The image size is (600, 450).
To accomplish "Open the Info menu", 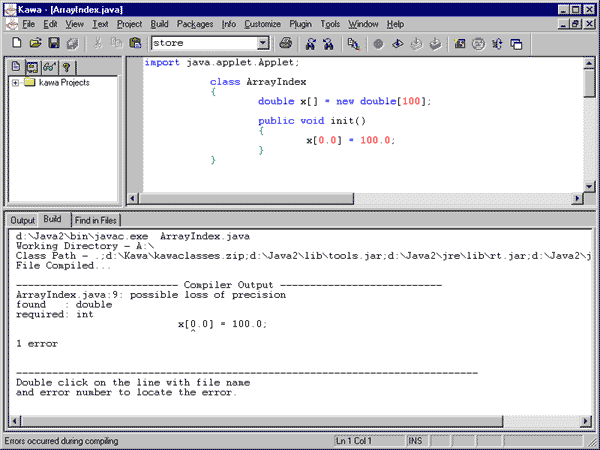I will (x=229, y=24).
